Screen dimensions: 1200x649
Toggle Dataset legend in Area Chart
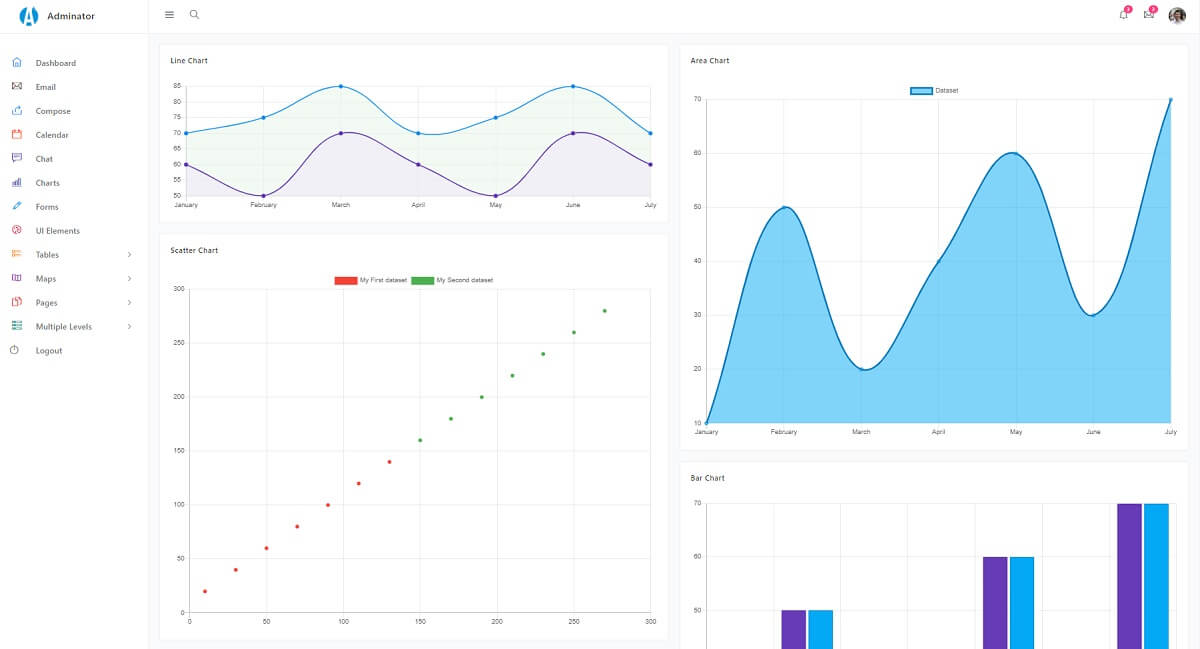(x=934, y=91)
